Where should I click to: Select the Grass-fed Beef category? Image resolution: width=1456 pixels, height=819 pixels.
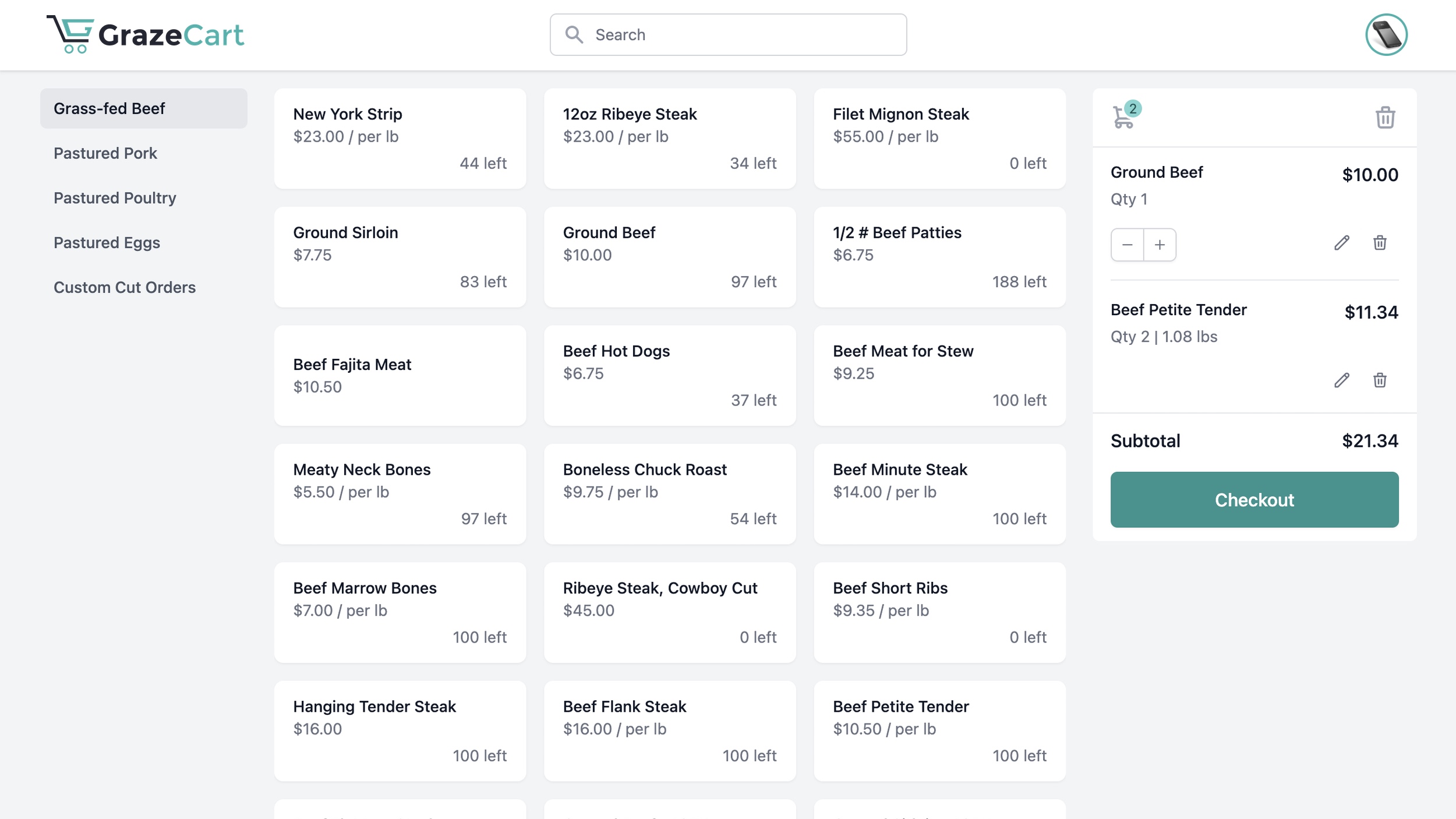point(109,109)
